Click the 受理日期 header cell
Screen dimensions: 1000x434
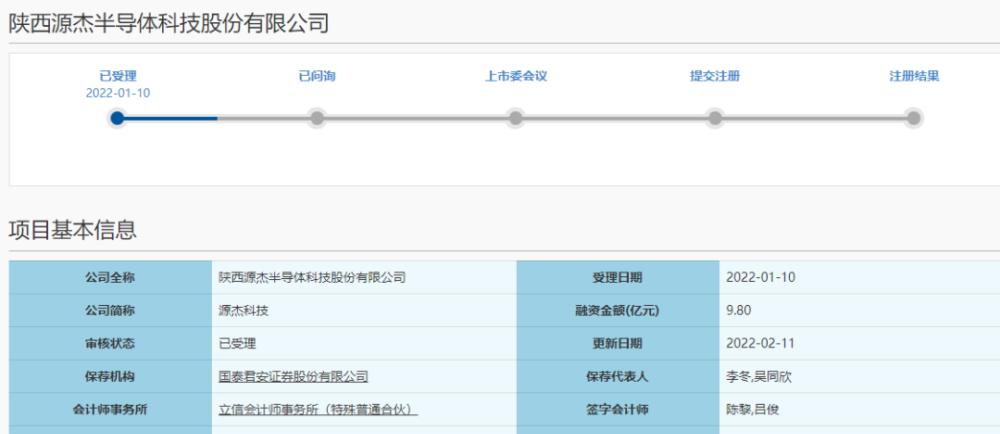click(617, 277)
